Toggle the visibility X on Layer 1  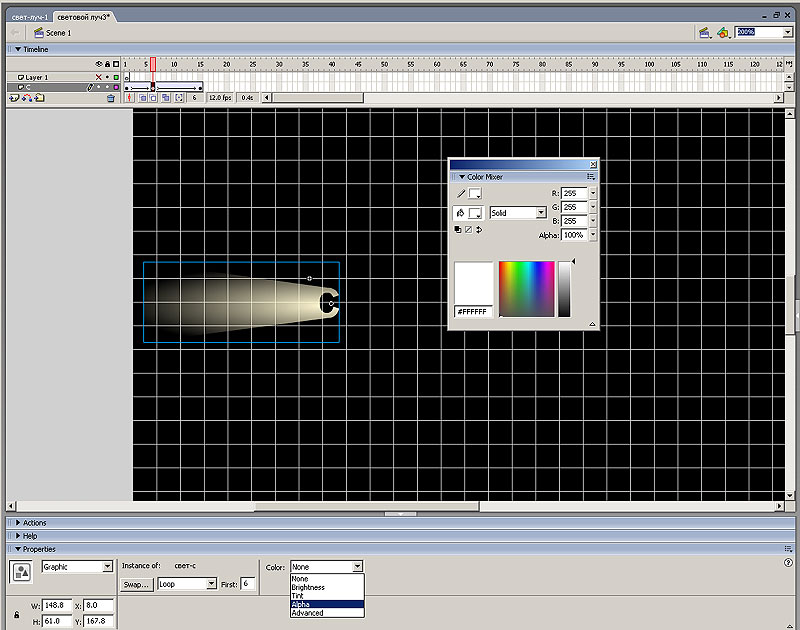(x=98, y=77)
